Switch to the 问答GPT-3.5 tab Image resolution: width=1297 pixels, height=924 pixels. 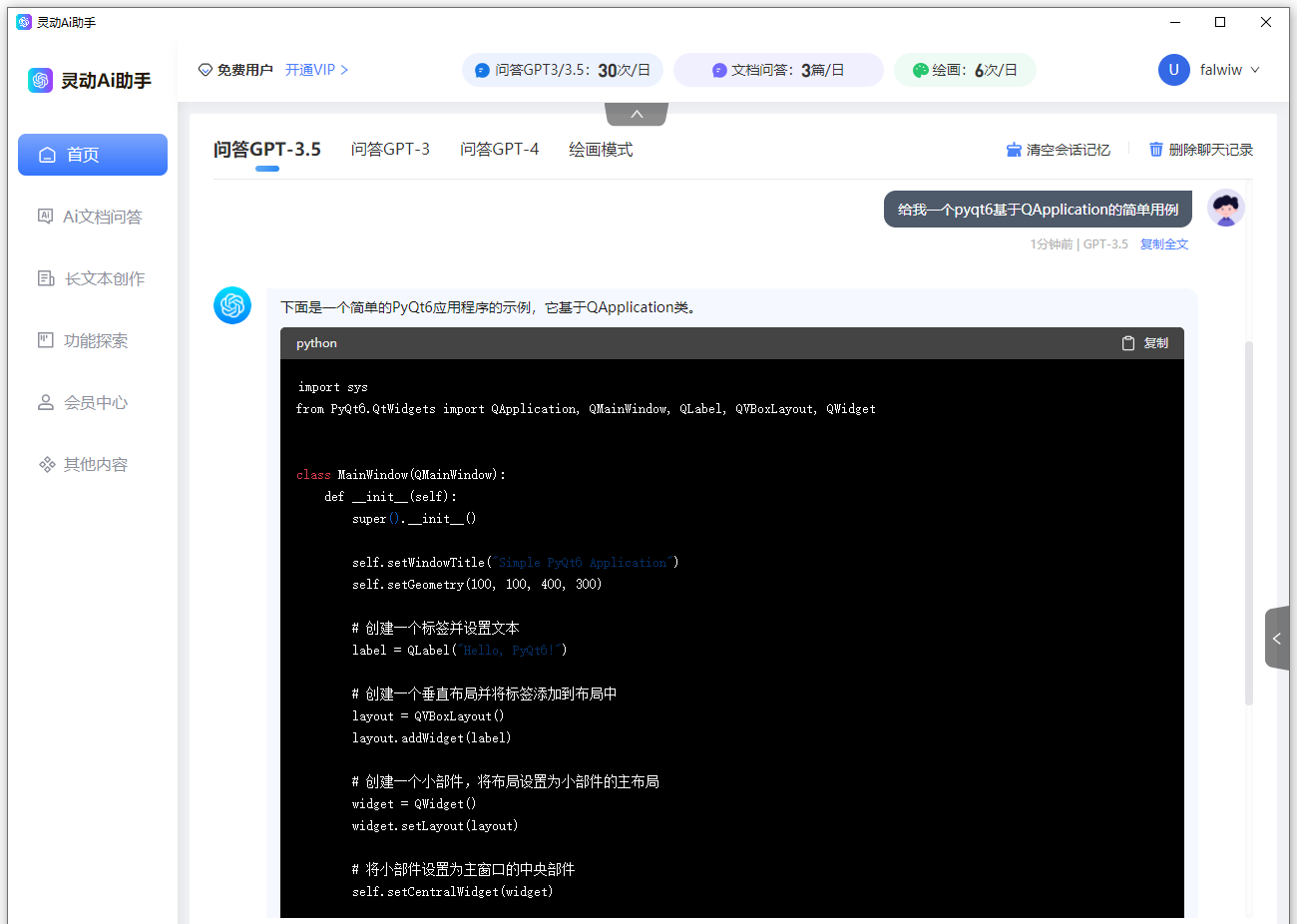pyautogui.click(x=267, y=150)
